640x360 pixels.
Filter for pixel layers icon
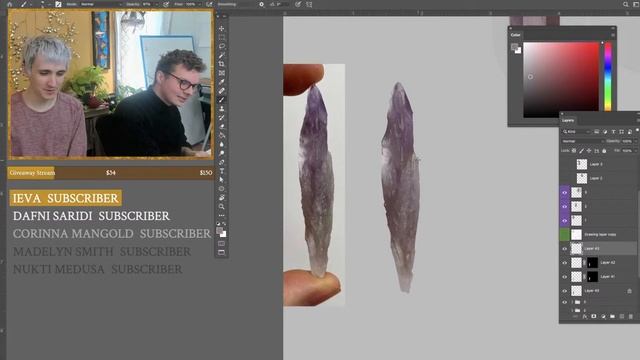pyautogui.click(x=596, y=131)
